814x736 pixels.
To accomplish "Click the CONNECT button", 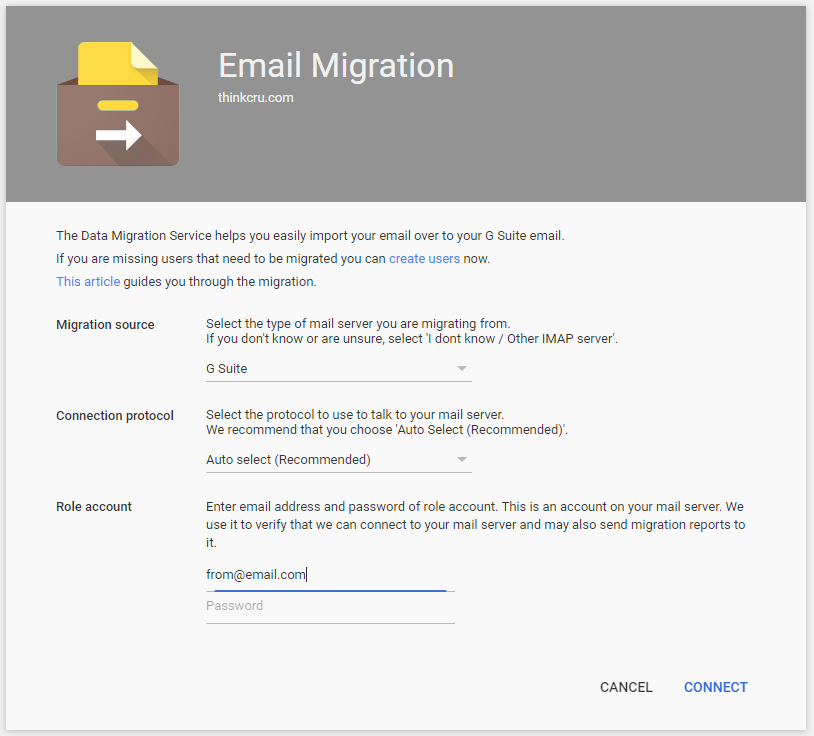I will [715, 687].
